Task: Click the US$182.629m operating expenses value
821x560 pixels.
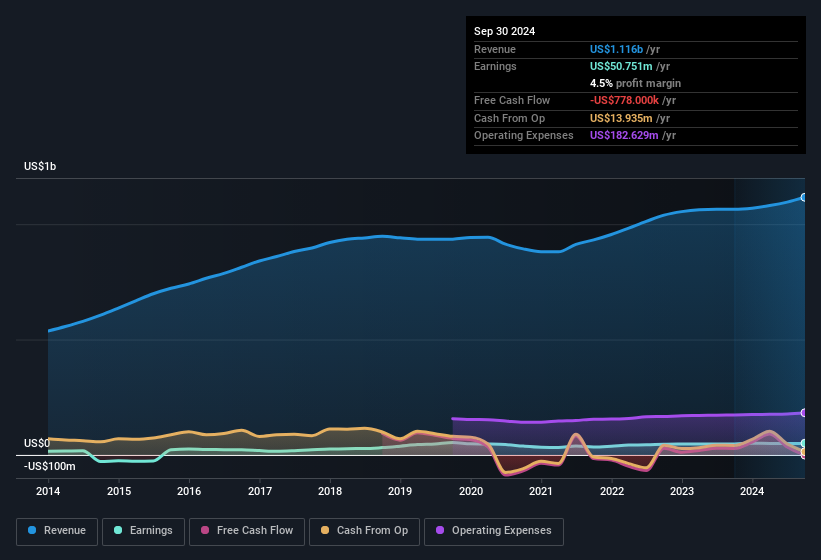Action: point(624,136)
